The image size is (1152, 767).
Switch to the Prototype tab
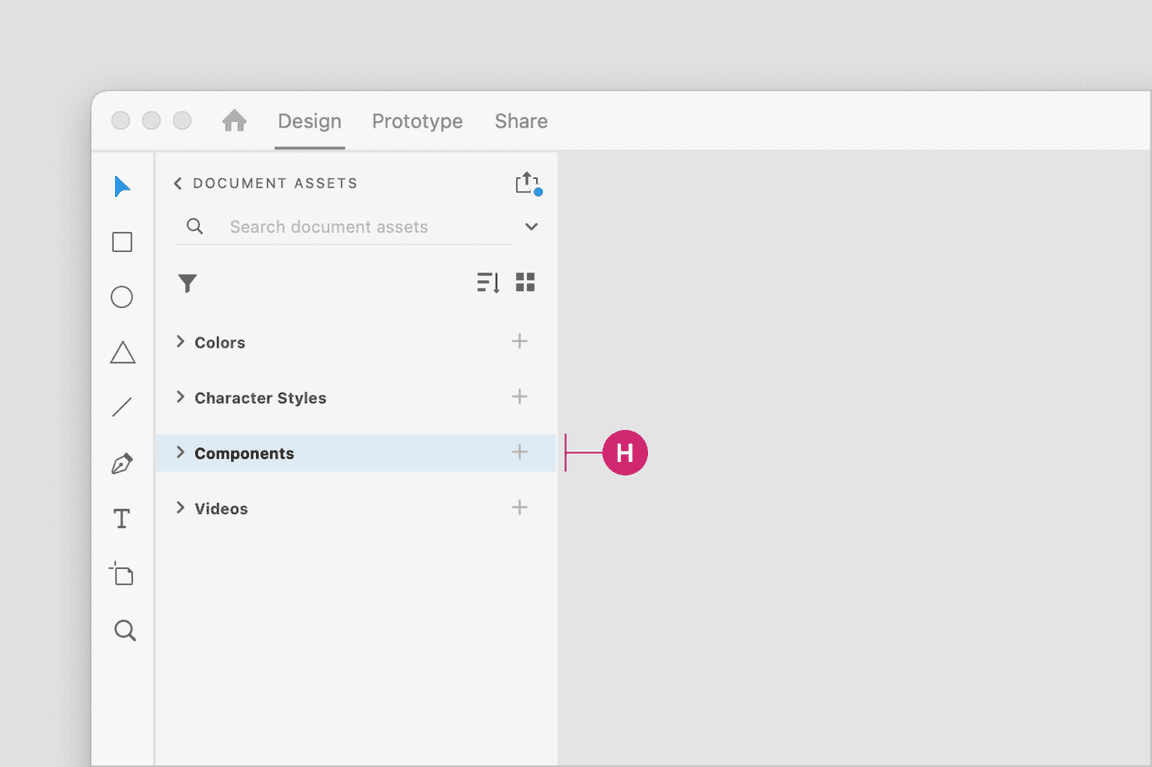pyautogui.click(x=417, y=121)
